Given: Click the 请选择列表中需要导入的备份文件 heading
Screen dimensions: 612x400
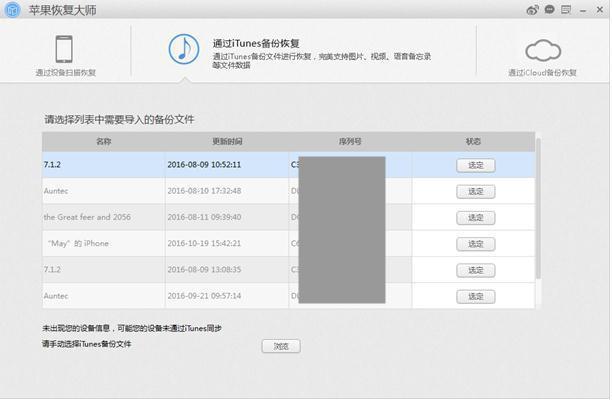Looking at the screenshot, I should (x=119, y=119).
